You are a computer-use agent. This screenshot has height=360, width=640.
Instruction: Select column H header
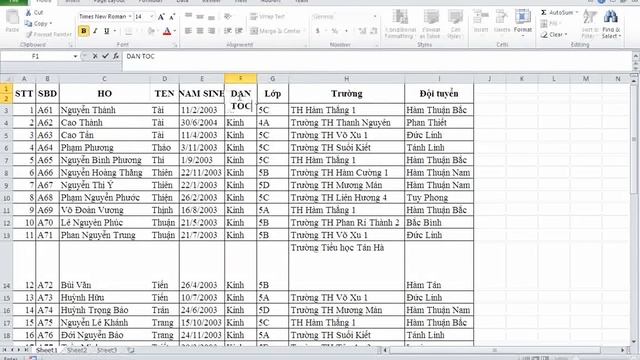(x=347, y=78)
